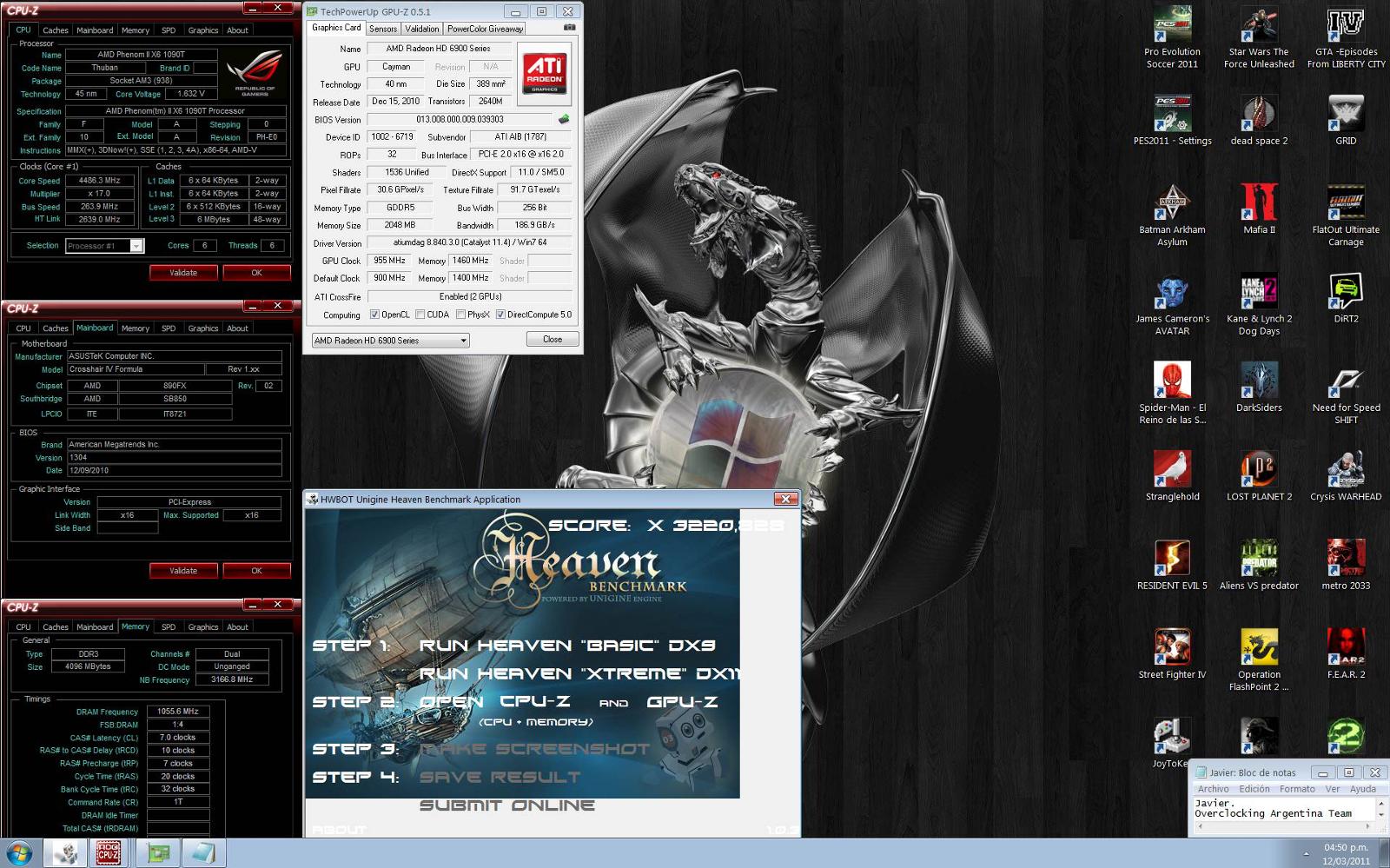This screenshot has width=1390, height=868.
Task: Open GTA Episodes From Liberty City icon
Action: pyautogui.click(x=1346, y=38)
